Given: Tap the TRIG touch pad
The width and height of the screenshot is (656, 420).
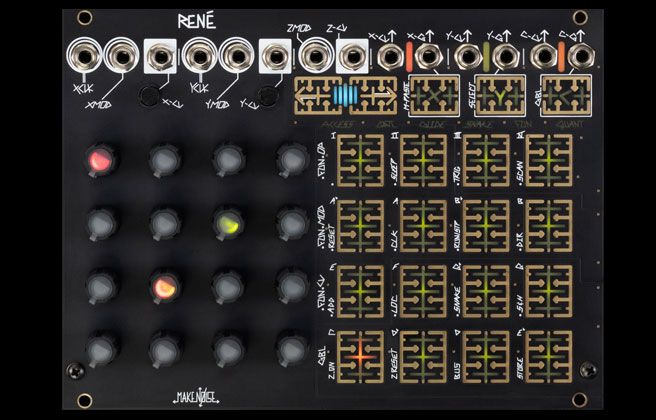Looking at the screenshot, I should click(x=486, y=161).
